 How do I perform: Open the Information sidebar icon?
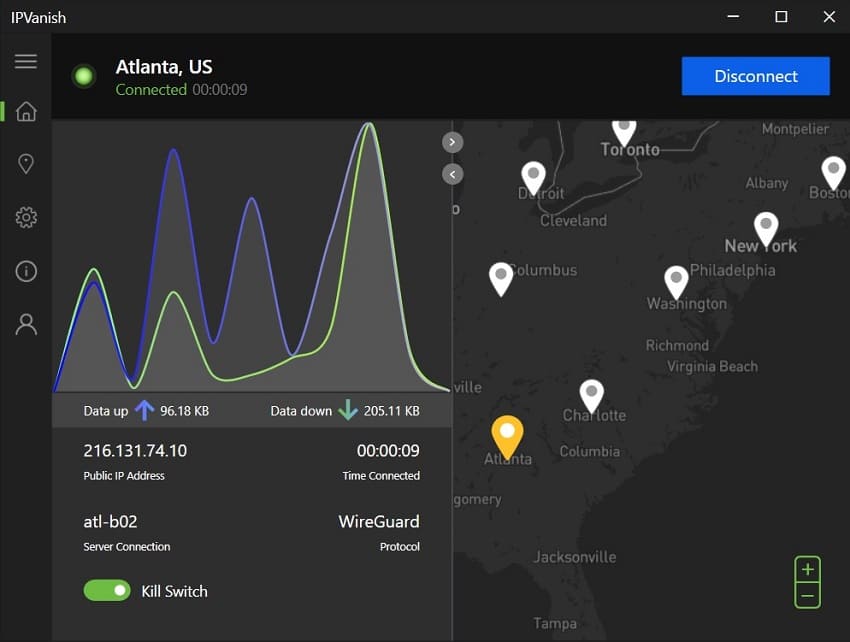click(26, 271)
